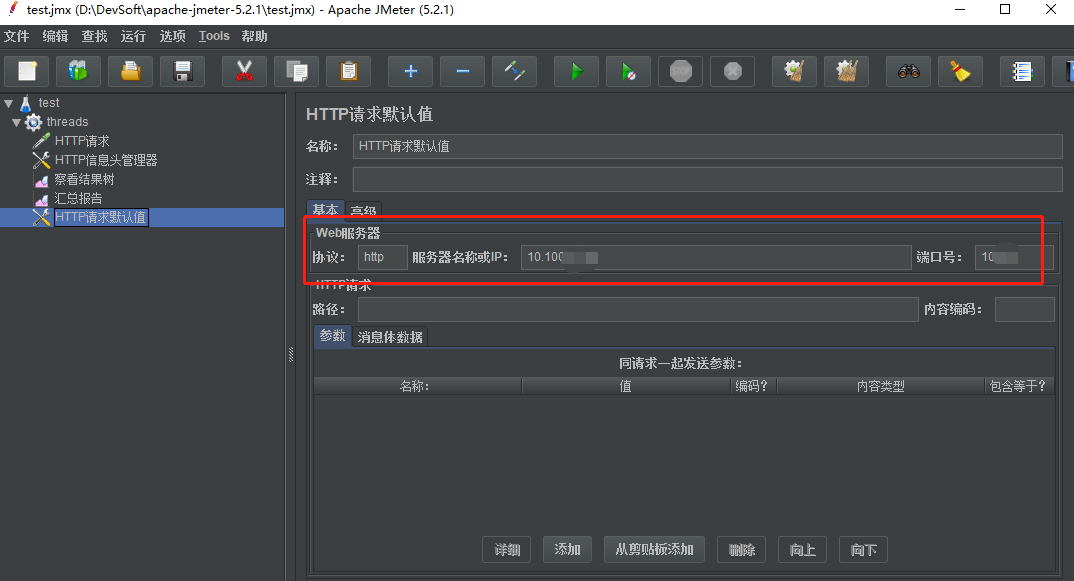
Task: Click the 详细 button
Action: coord(507,549)
